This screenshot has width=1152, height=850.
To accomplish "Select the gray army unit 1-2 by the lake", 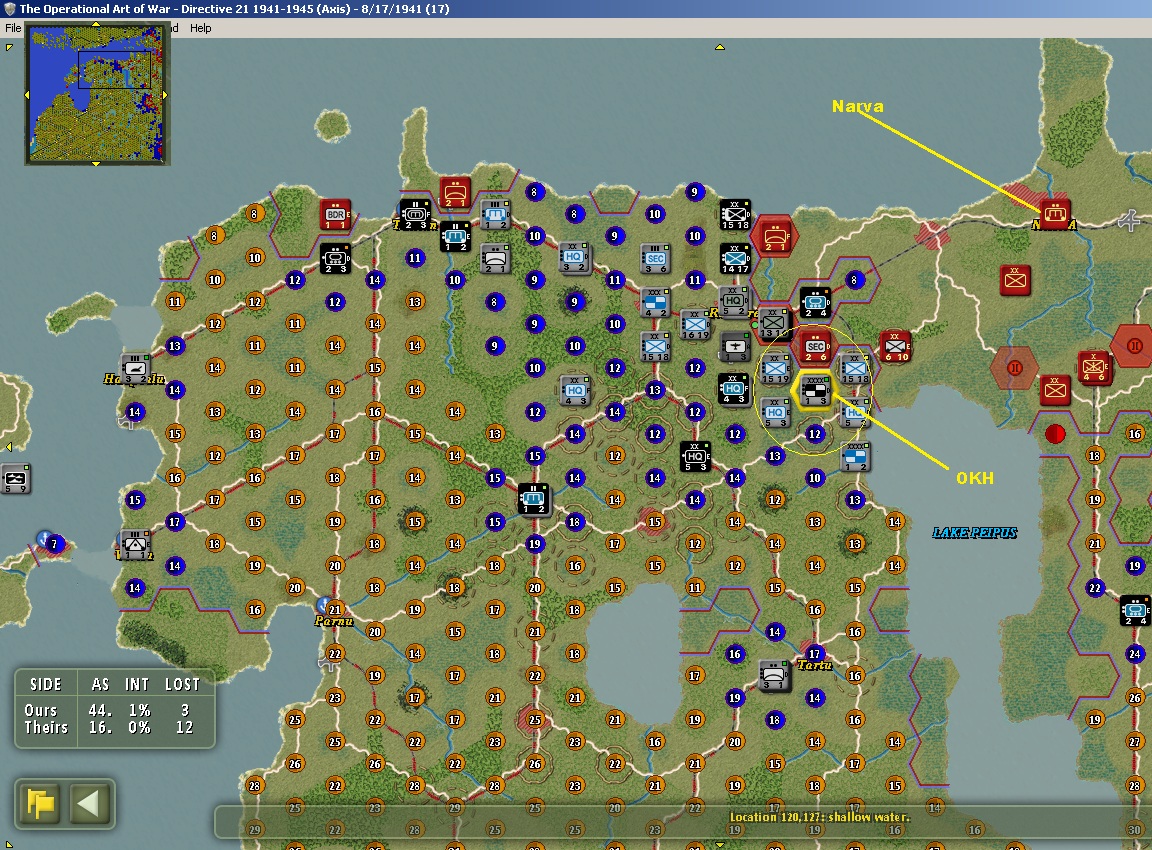I will [855, 457].
